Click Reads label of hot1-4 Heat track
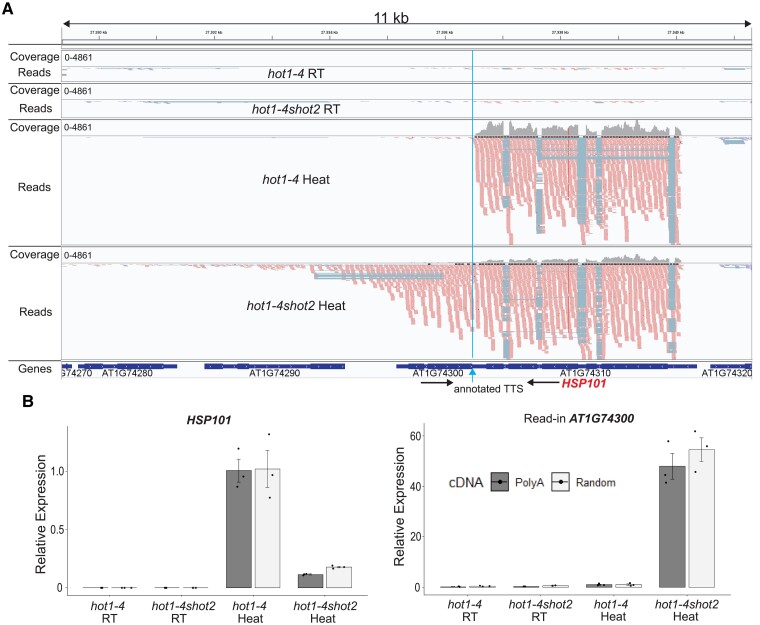Viewport: 760px width, 625px height. pos(34,187)
